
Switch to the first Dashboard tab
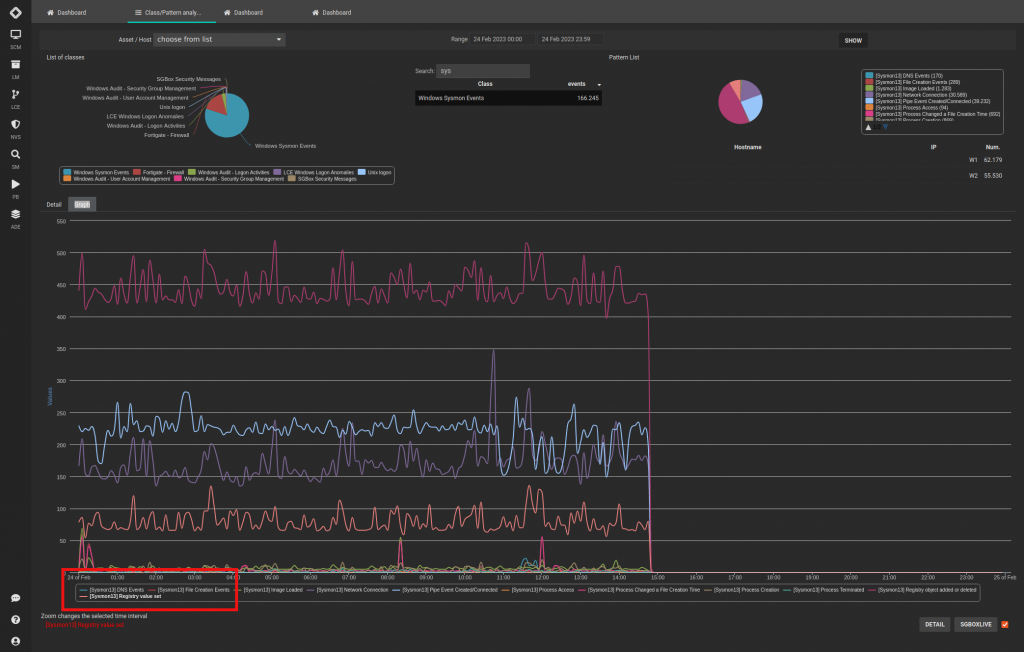67,12
